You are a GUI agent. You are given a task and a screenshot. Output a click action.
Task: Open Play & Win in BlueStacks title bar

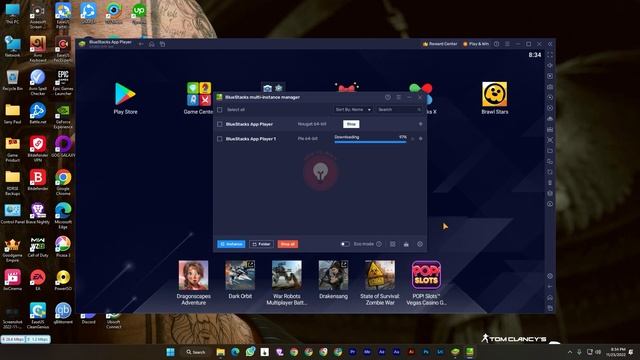476,44
